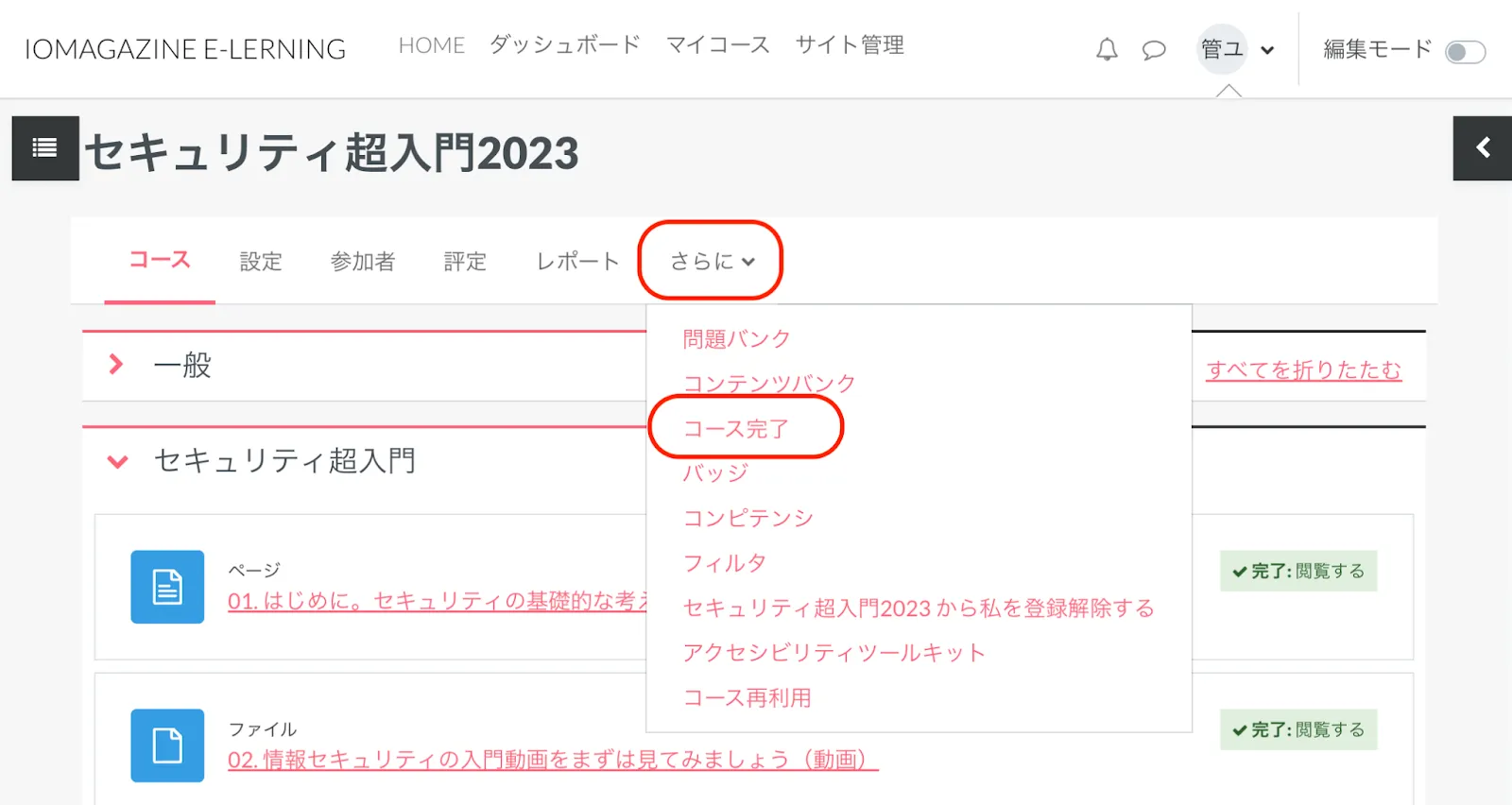Collapse the セキュリティ超入門 section chevron
The width and height of the screenshot is (1512, 805).
pos(117,461)
